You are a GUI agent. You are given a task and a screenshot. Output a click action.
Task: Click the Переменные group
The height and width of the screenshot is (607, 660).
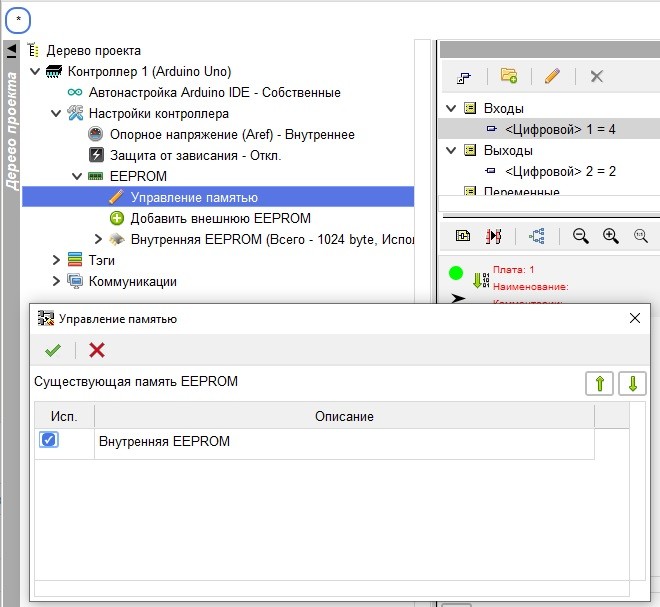point(522,192)
